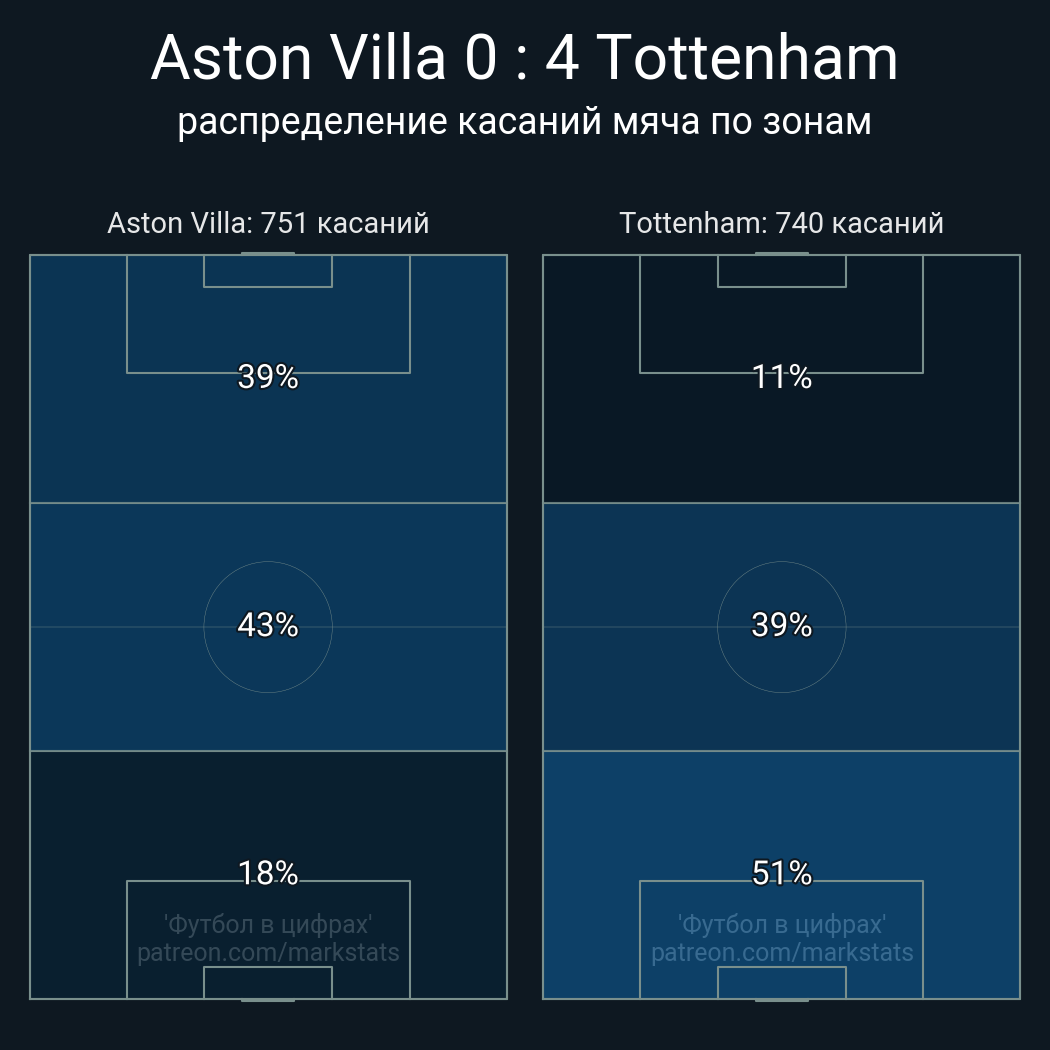The width and height of the screenshot is (1050, 1050).
Task: Click the Aston Villa 18% defensive zone label
Action: (268, 873)
